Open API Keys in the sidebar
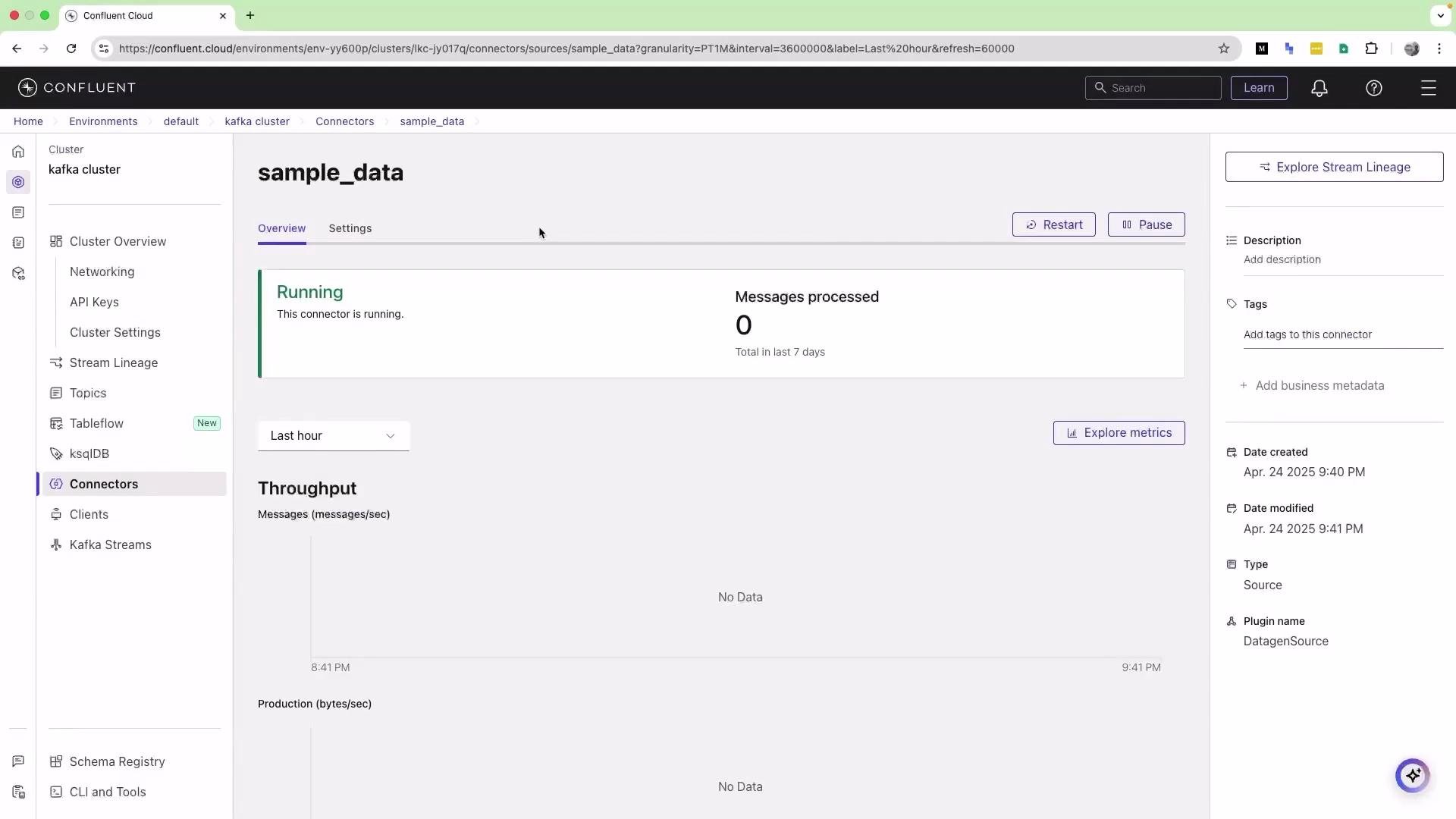 94,302
